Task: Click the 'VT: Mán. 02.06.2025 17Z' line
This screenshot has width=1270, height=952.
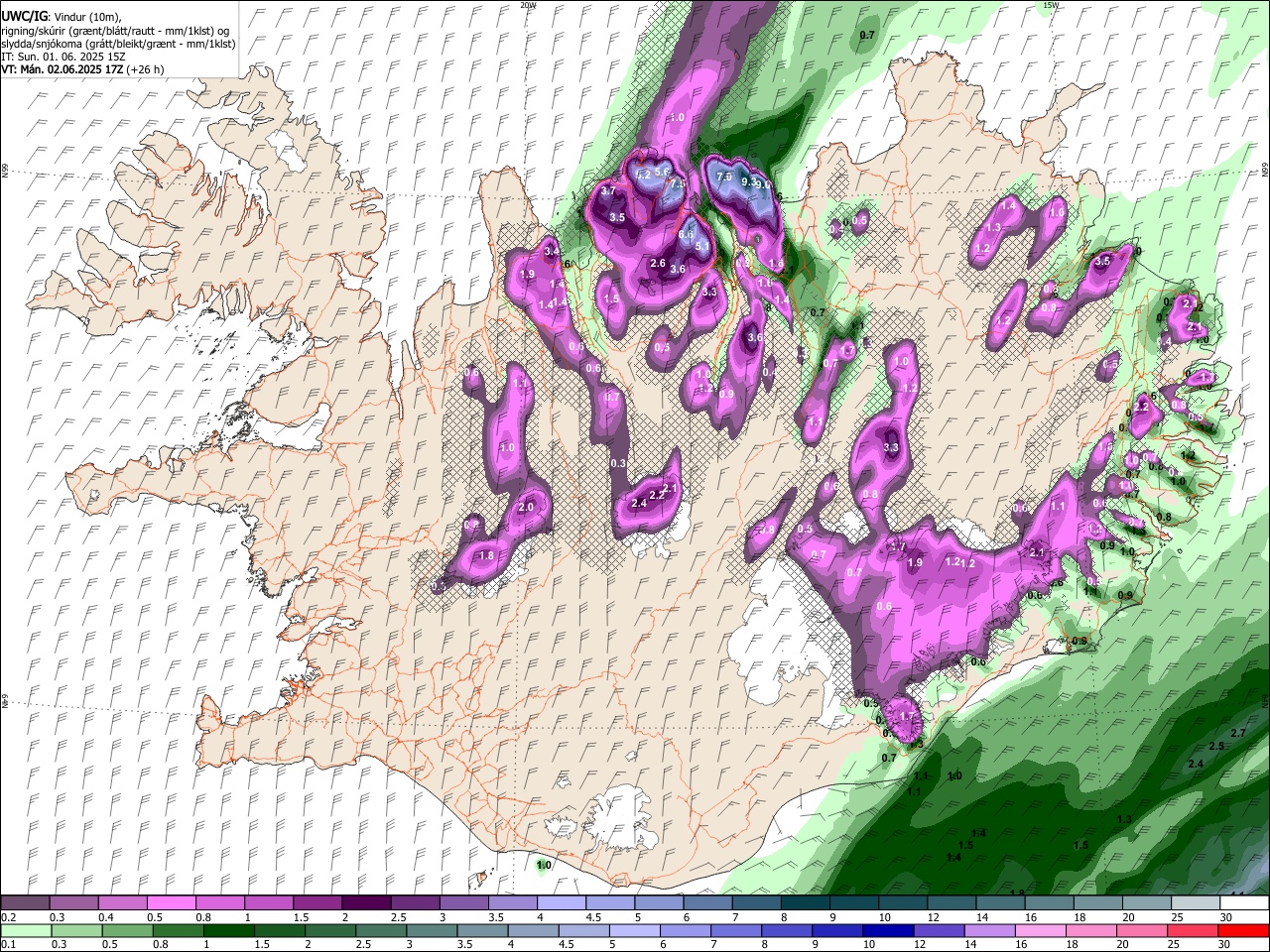Action: [61, 69]
